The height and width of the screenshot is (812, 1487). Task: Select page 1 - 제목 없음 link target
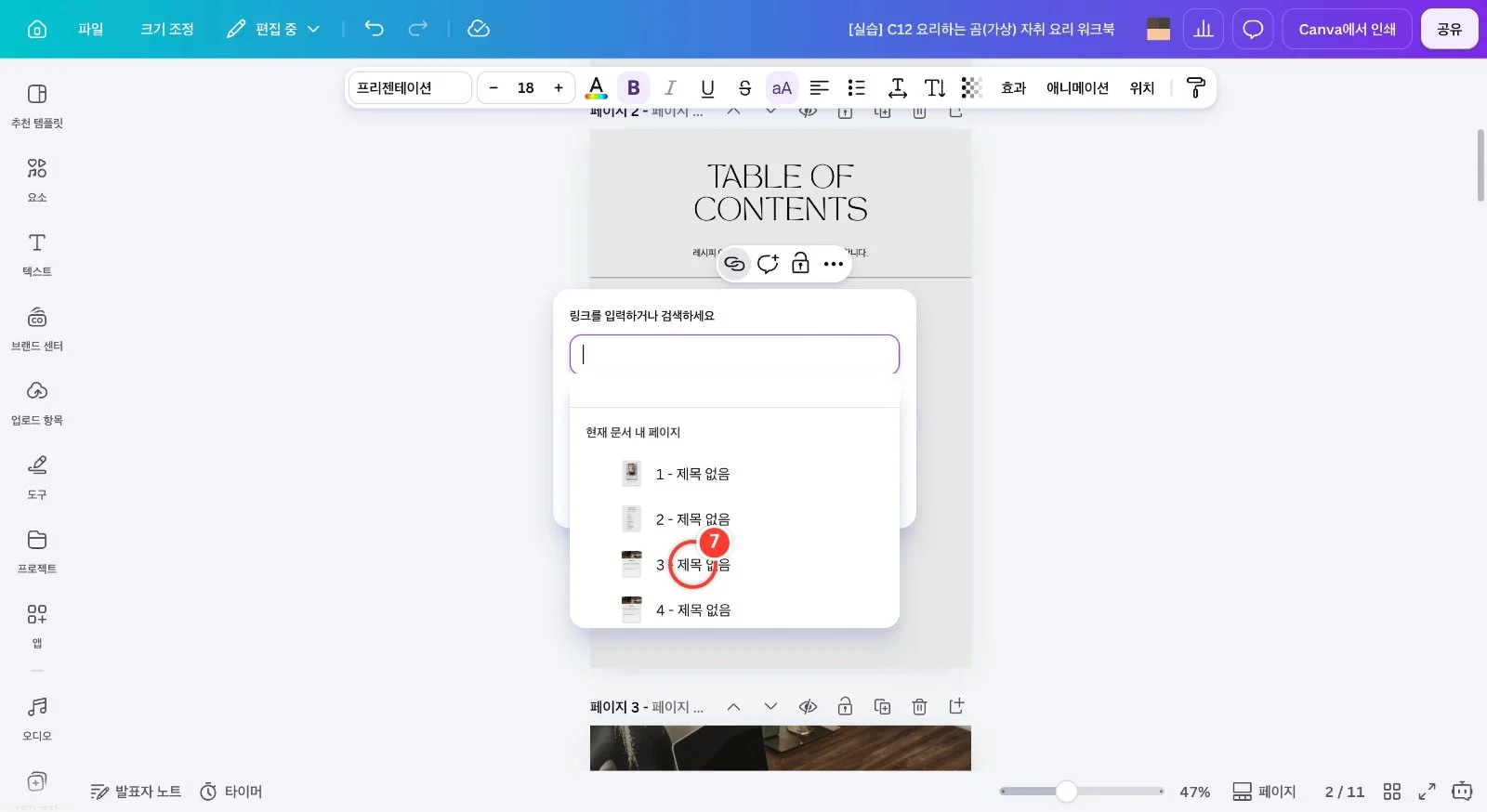click(734, 474)
